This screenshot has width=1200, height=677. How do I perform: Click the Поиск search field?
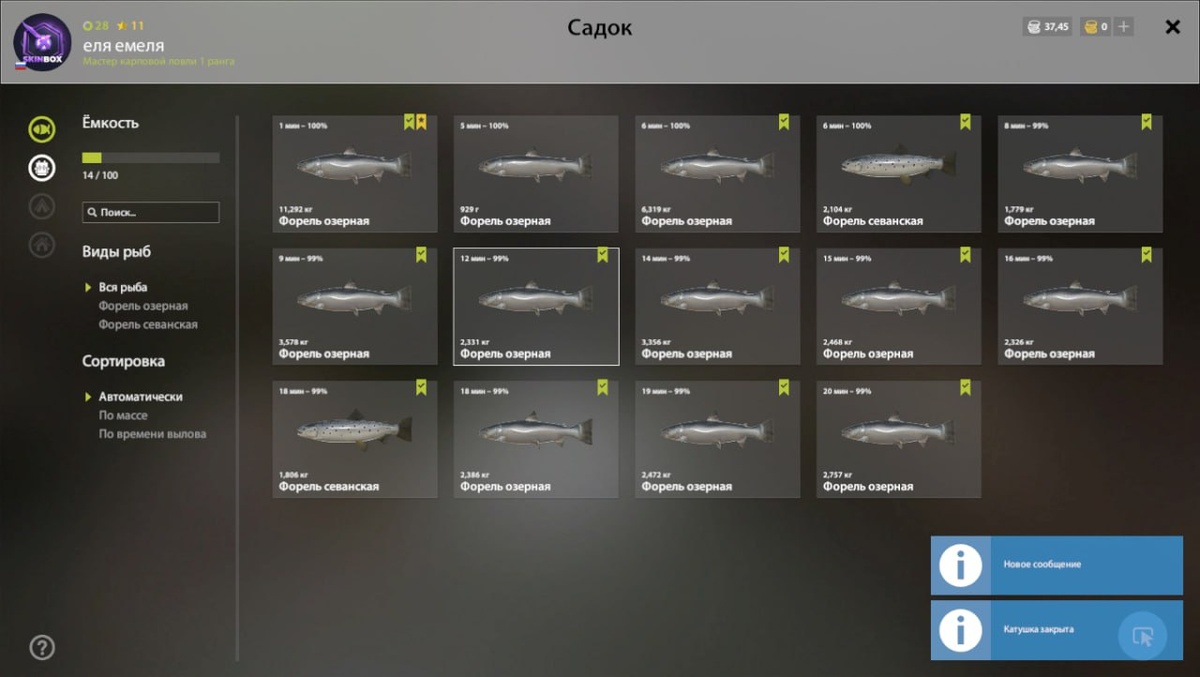point(151,212)
